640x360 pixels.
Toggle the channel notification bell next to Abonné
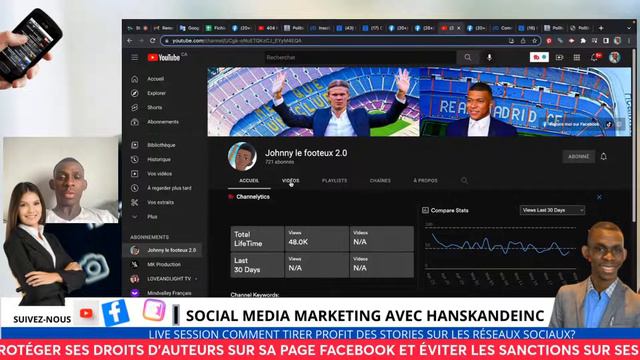604,156
